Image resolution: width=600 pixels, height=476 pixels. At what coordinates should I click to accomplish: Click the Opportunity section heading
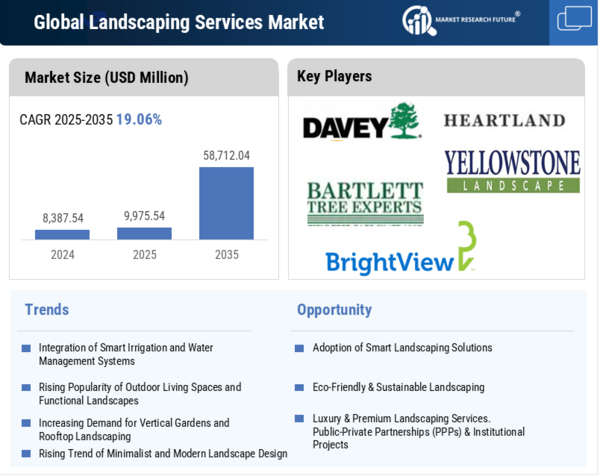[334, 310]
